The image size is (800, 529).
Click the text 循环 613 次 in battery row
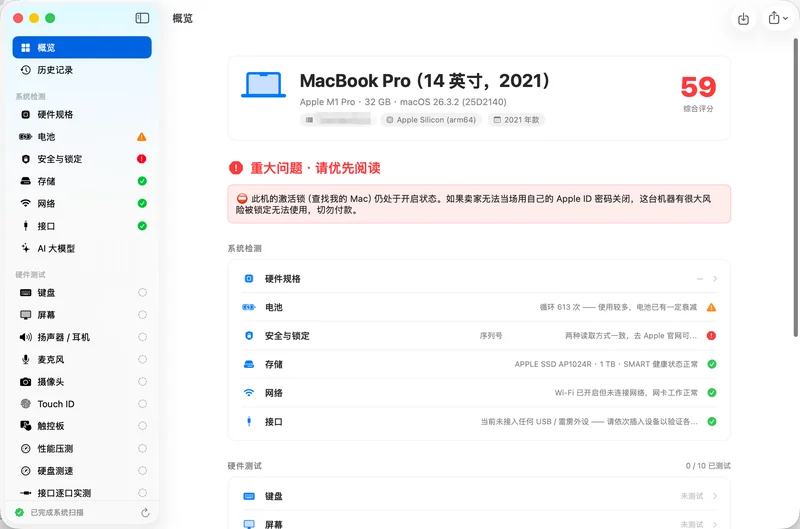(560, 307)
